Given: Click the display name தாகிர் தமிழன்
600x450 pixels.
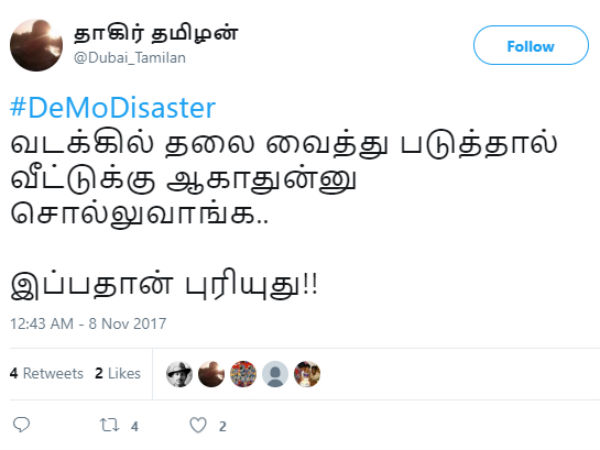Looking at the screenshot, I should coord(156,34).
